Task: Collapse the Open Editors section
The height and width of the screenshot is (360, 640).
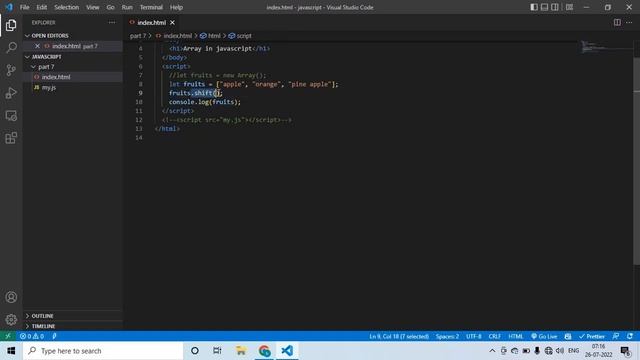Action: click(50, 36)
